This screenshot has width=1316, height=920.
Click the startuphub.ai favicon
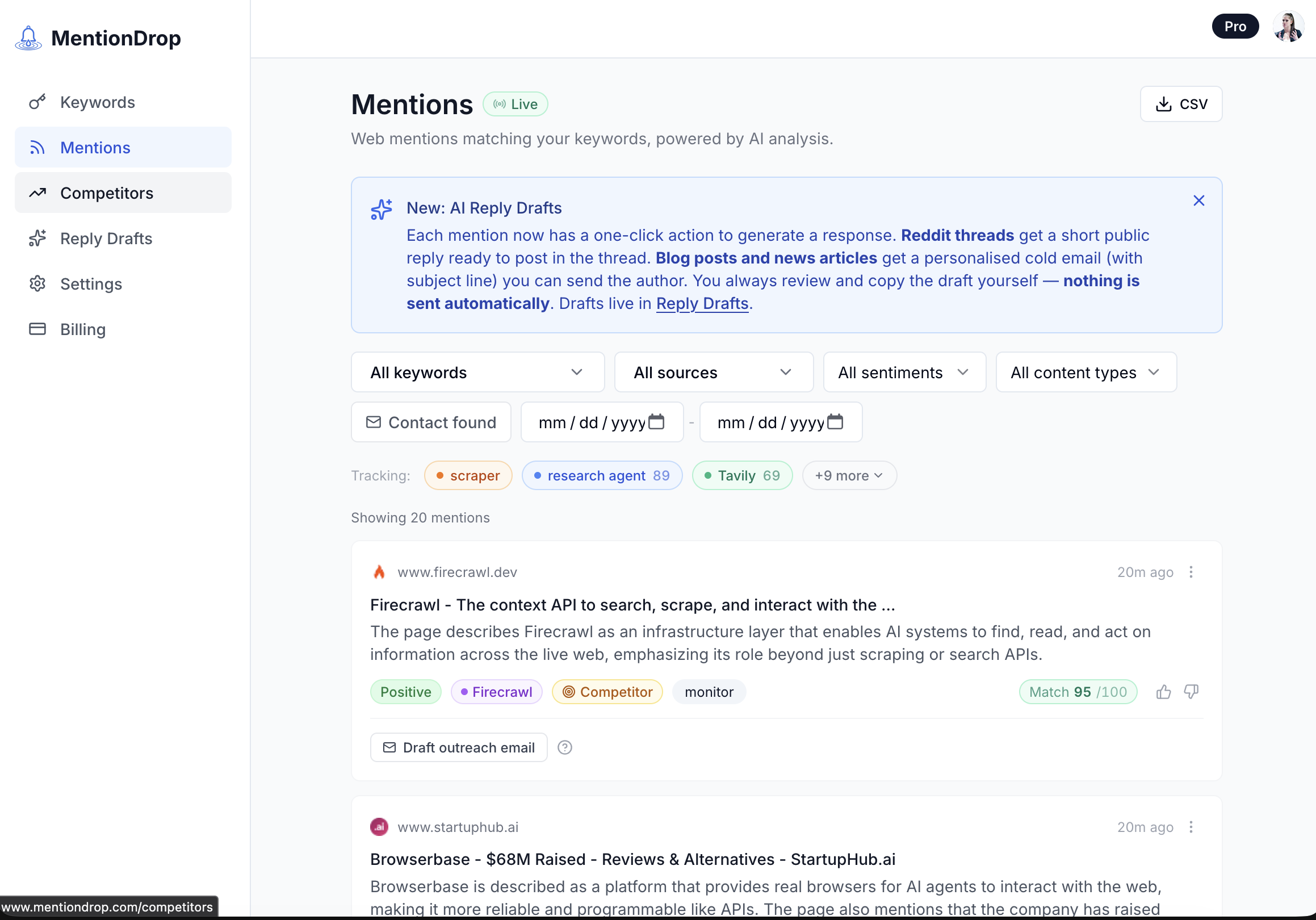coord(379,826)
